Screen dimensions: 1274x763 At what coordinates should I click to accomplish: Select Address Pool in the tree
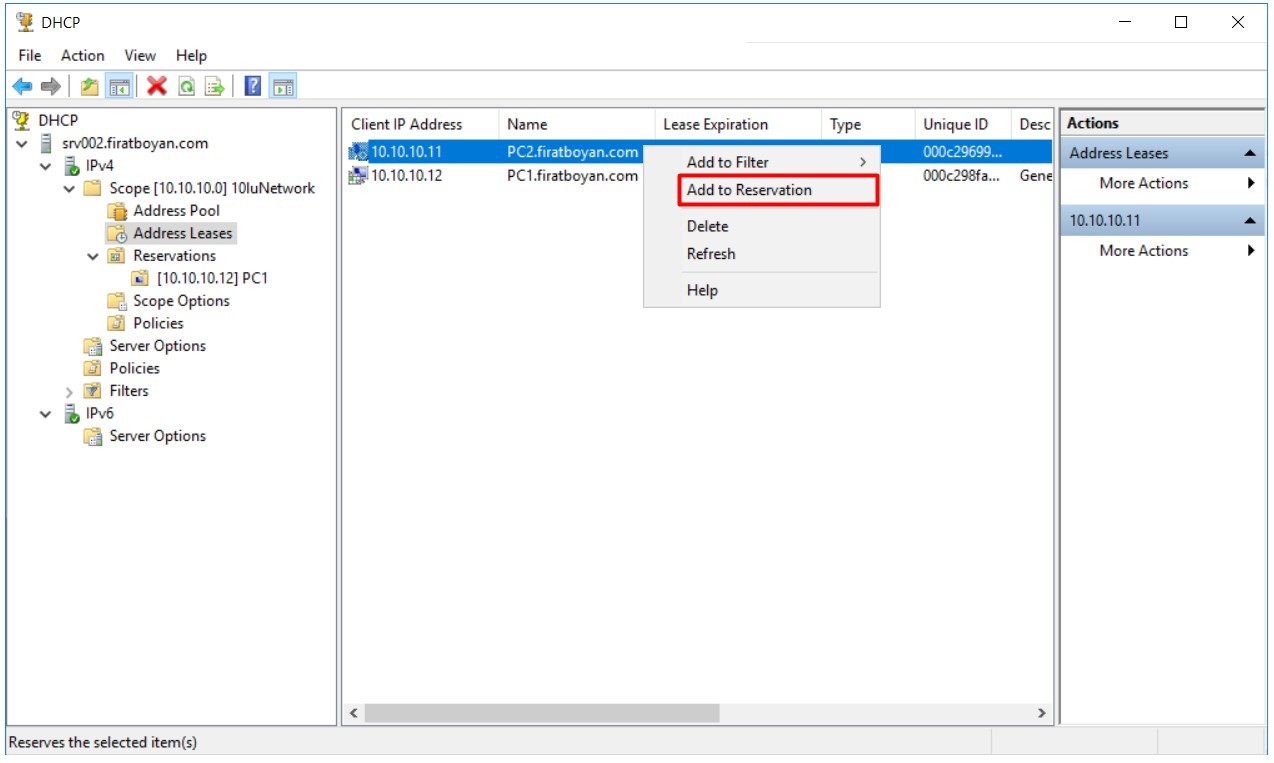[176, 211]
